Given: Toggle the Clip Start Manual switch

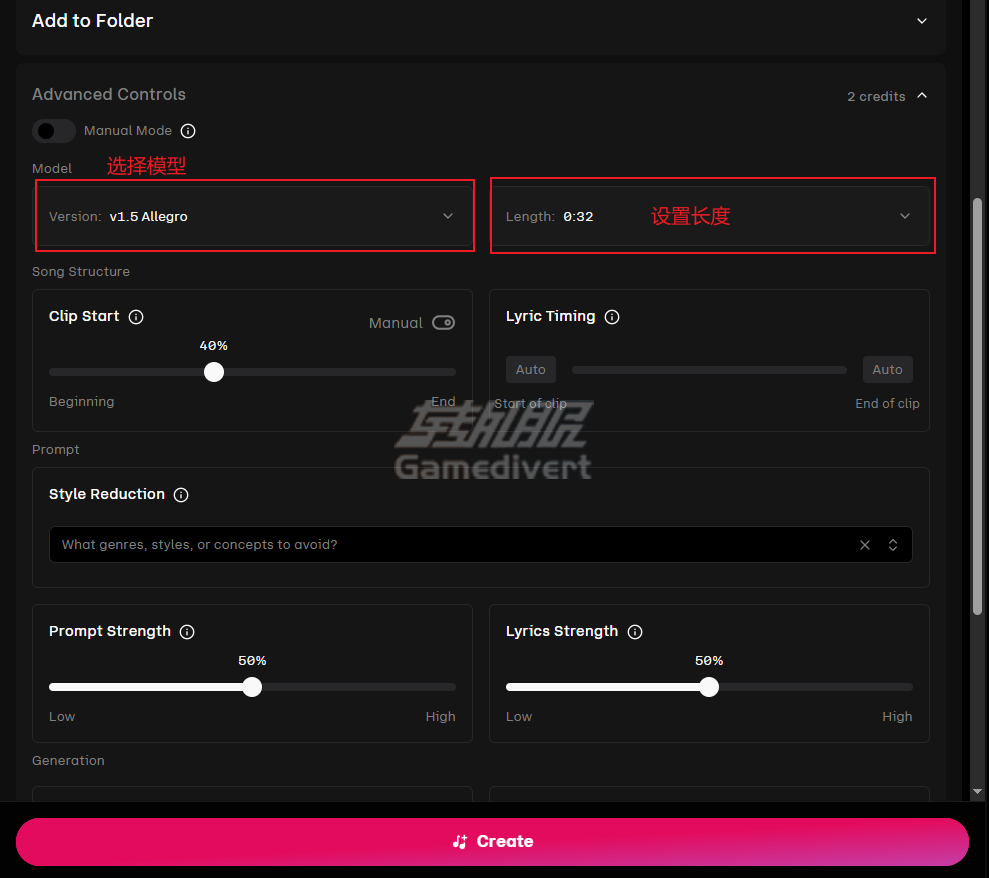Looking at the screenshot, I should coord(443,323).
